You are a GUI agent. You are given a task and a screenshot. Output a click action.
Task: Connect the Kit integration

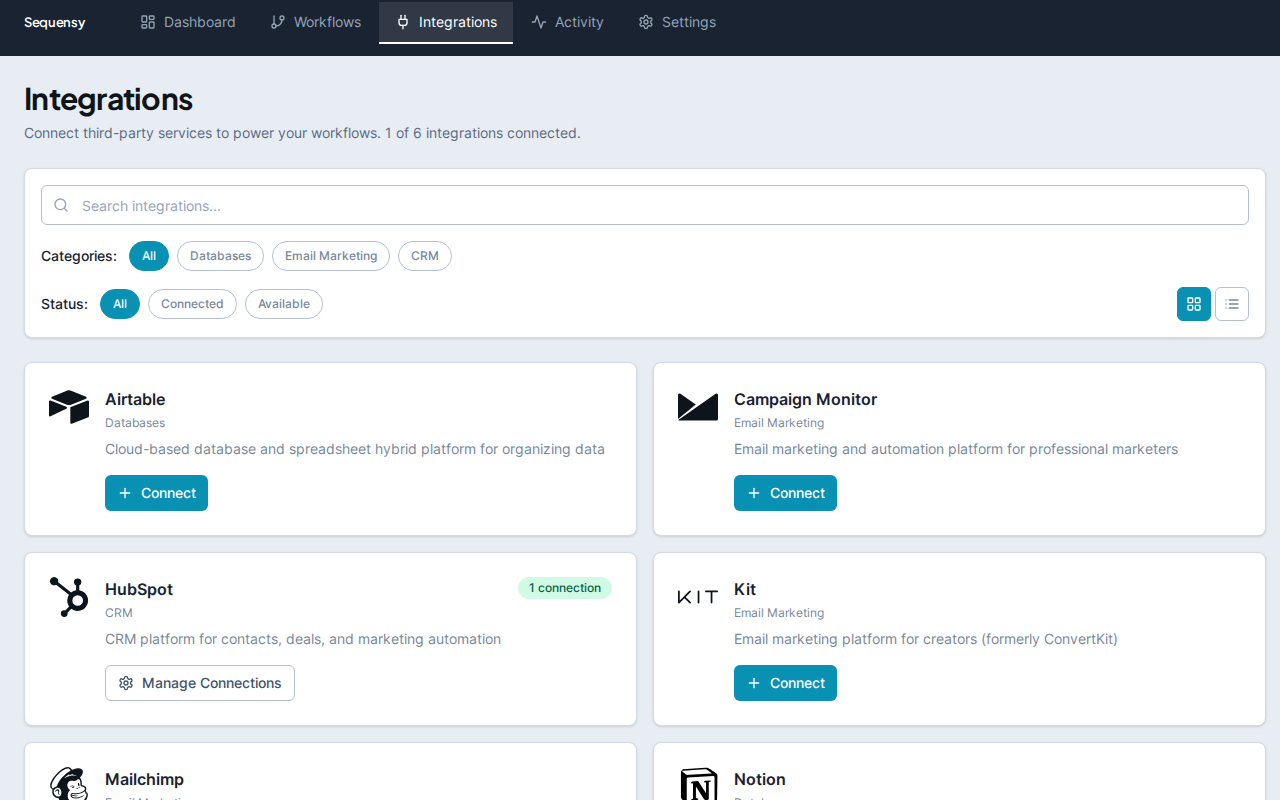(x=785, y=683)
